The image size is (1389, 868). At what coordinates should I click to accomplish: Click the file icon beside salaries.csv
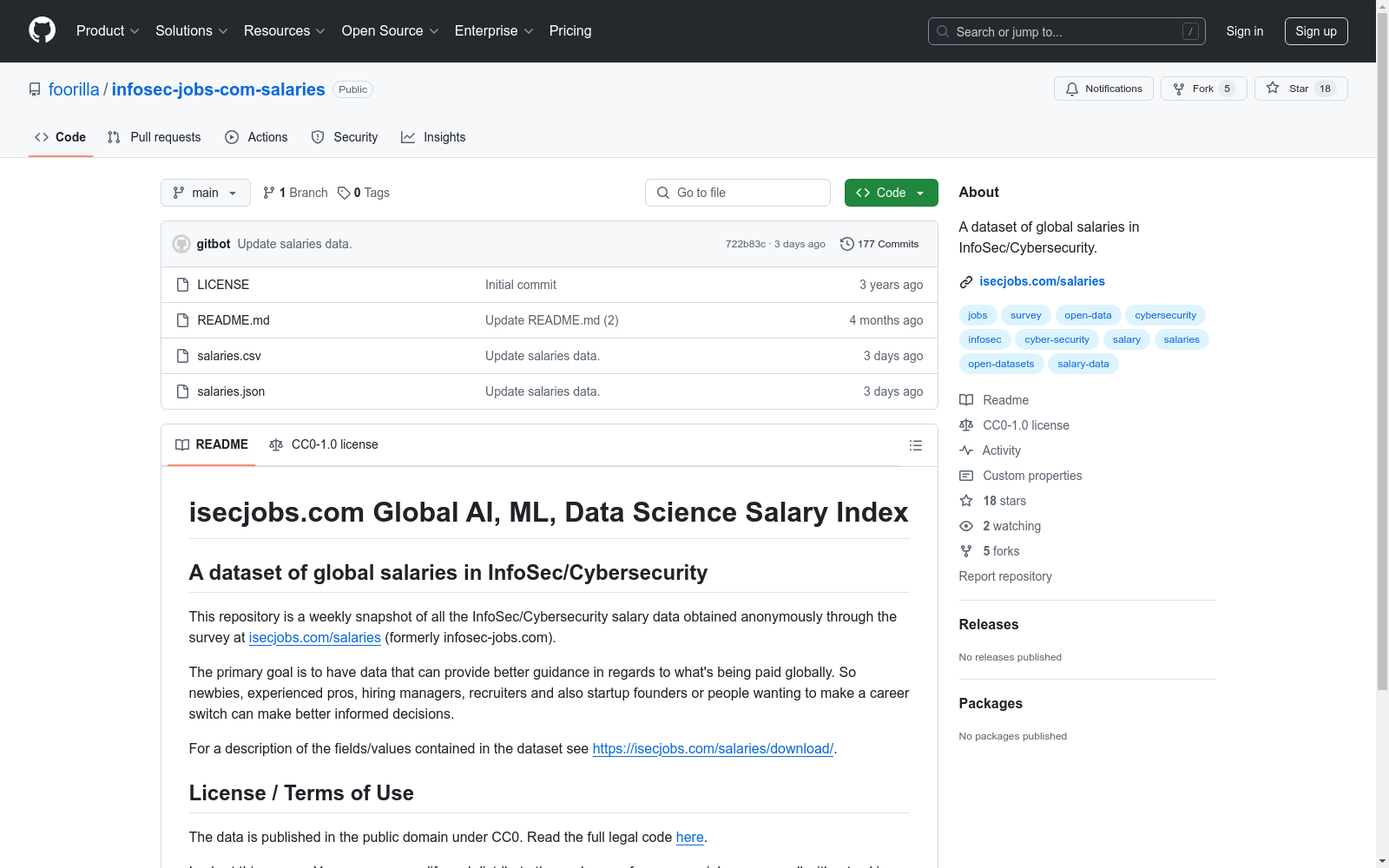click(182, 356)
